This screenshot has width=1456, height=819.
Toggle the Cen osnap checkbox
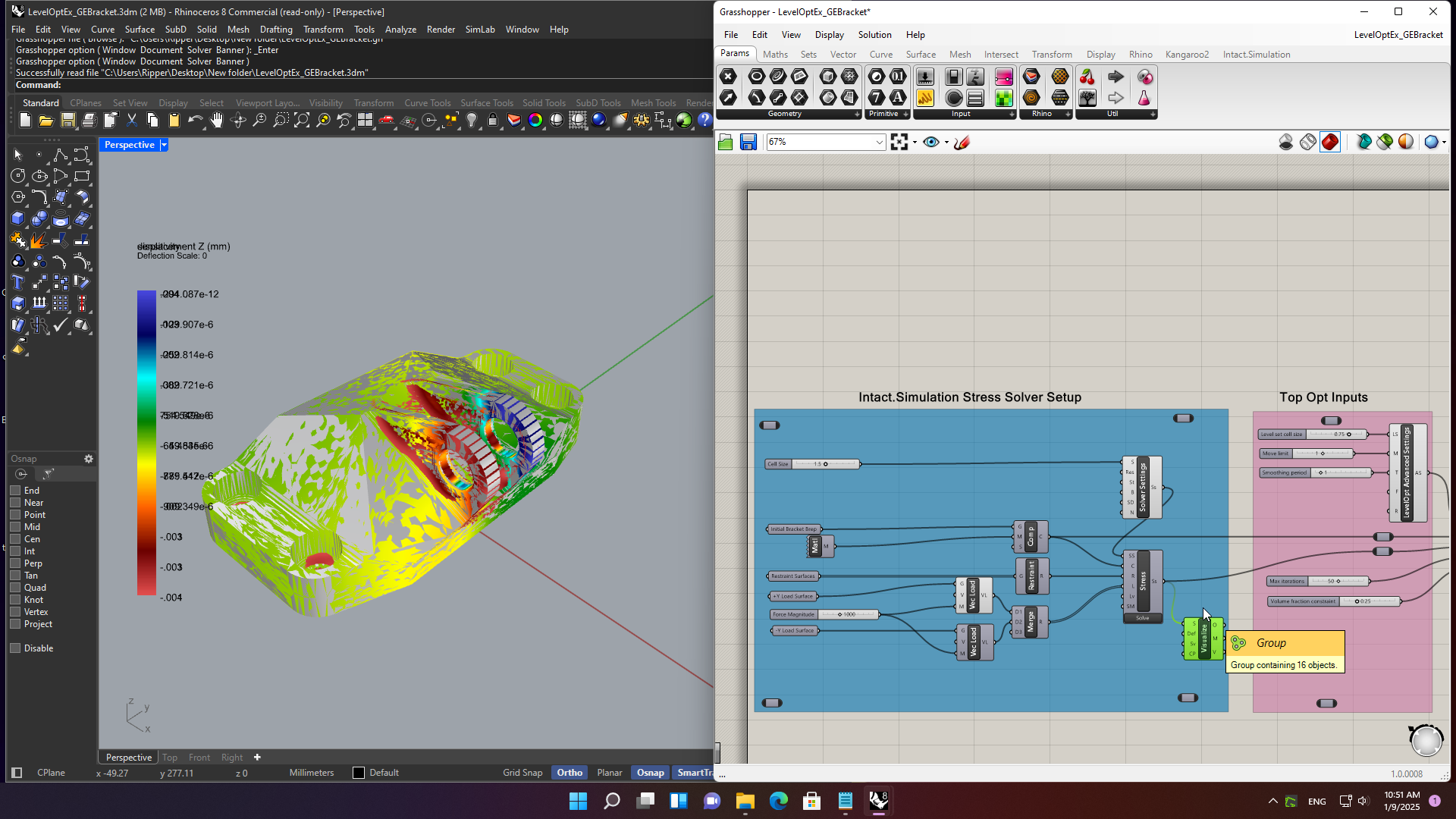pos(15,539)
